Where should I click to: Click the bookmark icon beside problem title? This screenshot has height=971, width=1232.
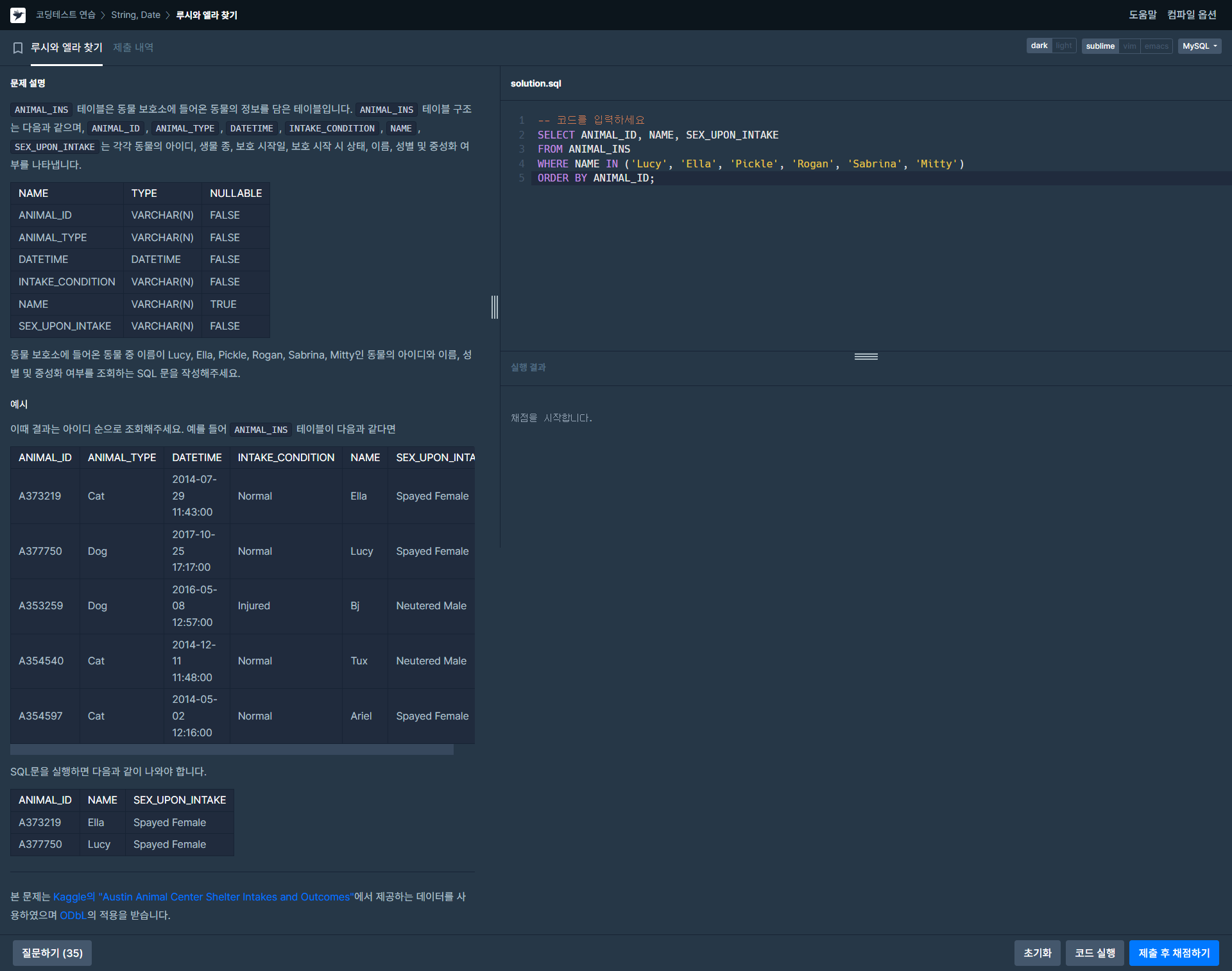pos(18,47)
